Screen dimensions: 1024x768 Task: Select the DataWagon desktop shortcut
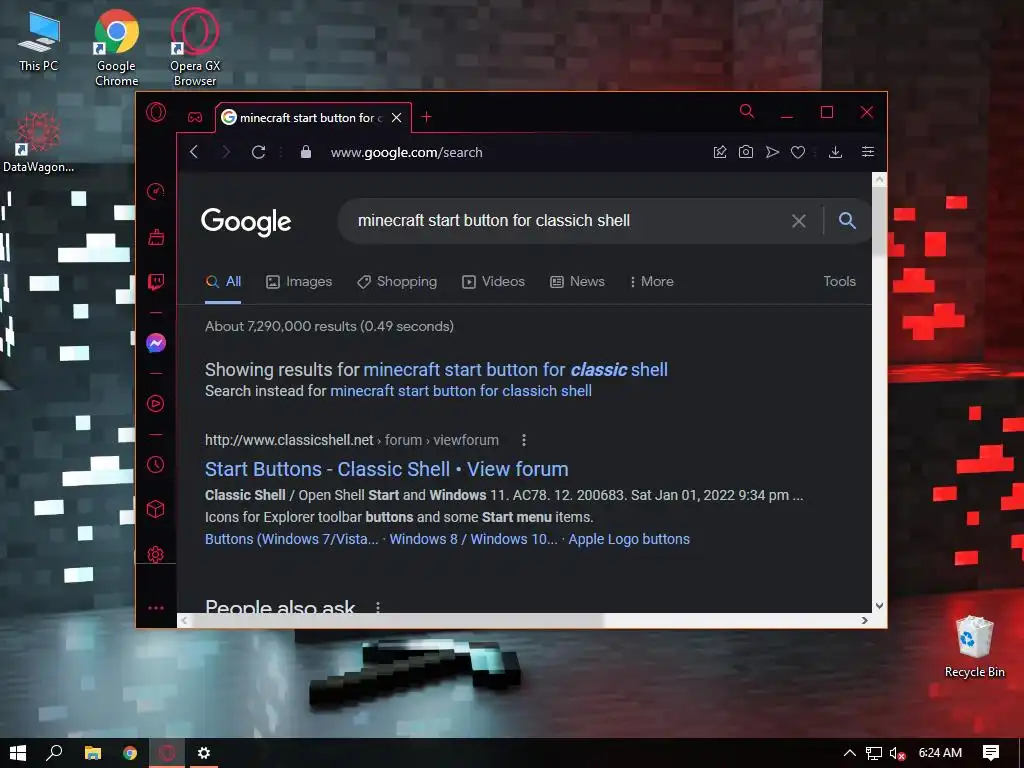point(38,142)
